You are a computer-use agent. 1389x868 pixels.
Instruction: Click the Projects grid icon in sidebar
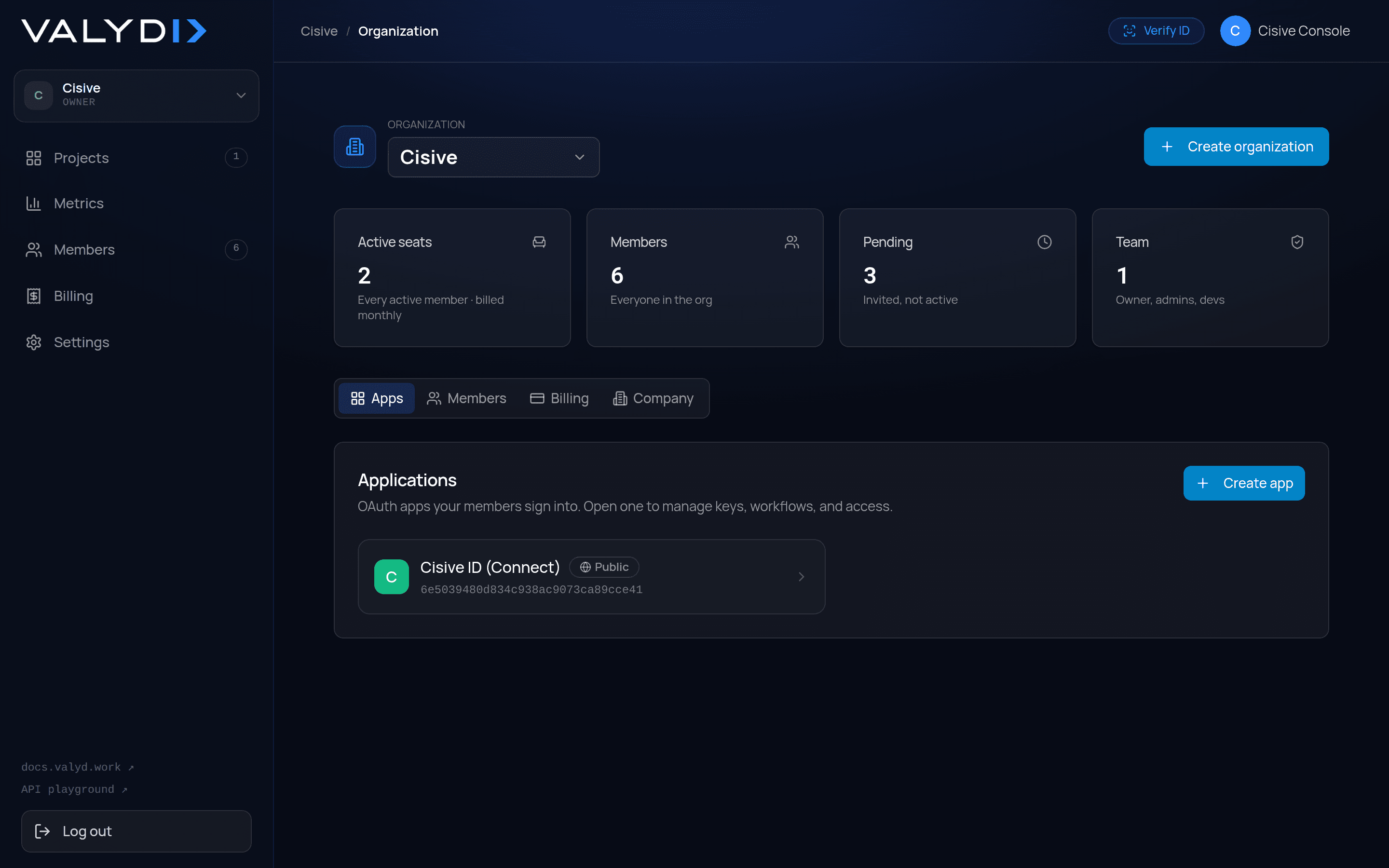click(34, 158)
